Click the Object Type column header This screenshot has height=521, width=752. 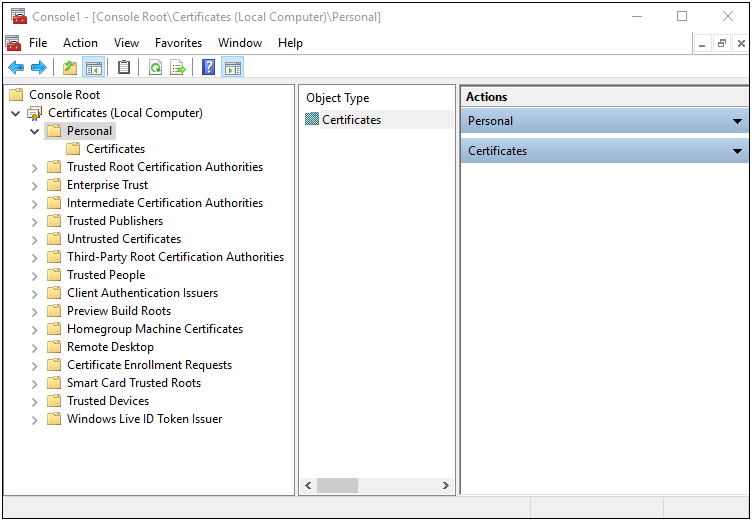[338, 98]
